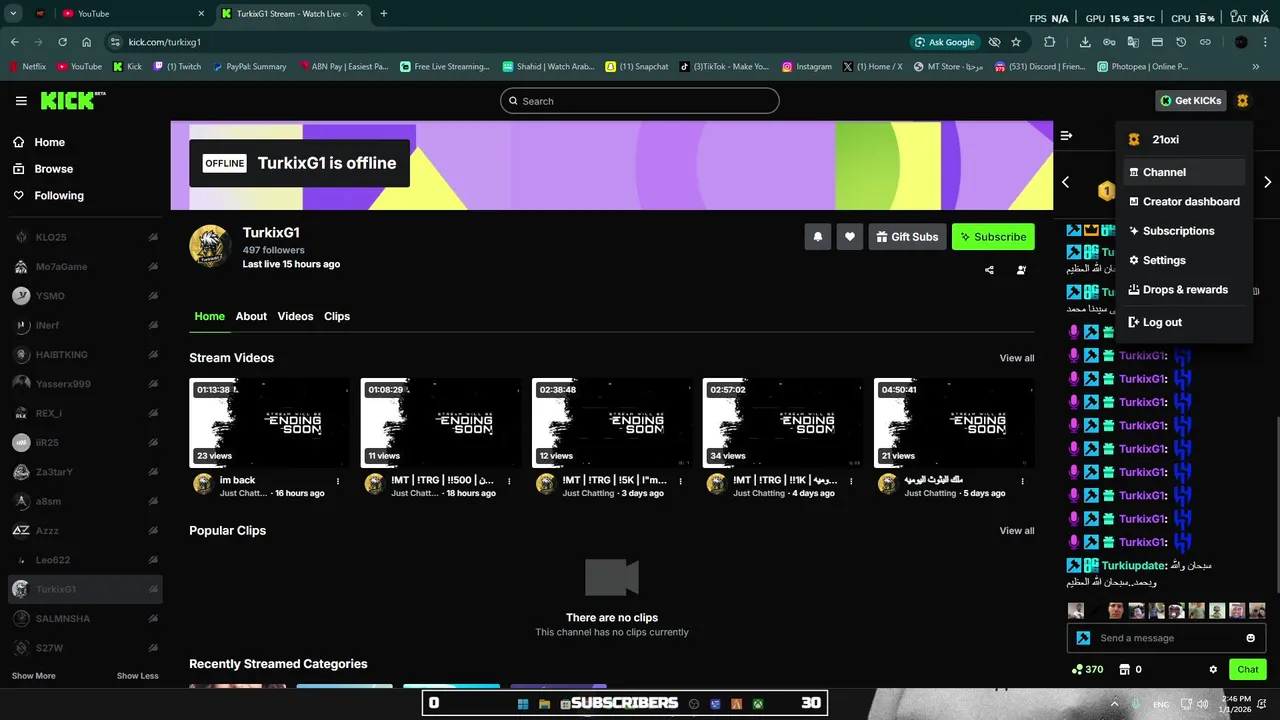The width and height of the screenshot is (1280, 720).
Task: Click the Subscribe button
Action: click(x=993, y=237)
